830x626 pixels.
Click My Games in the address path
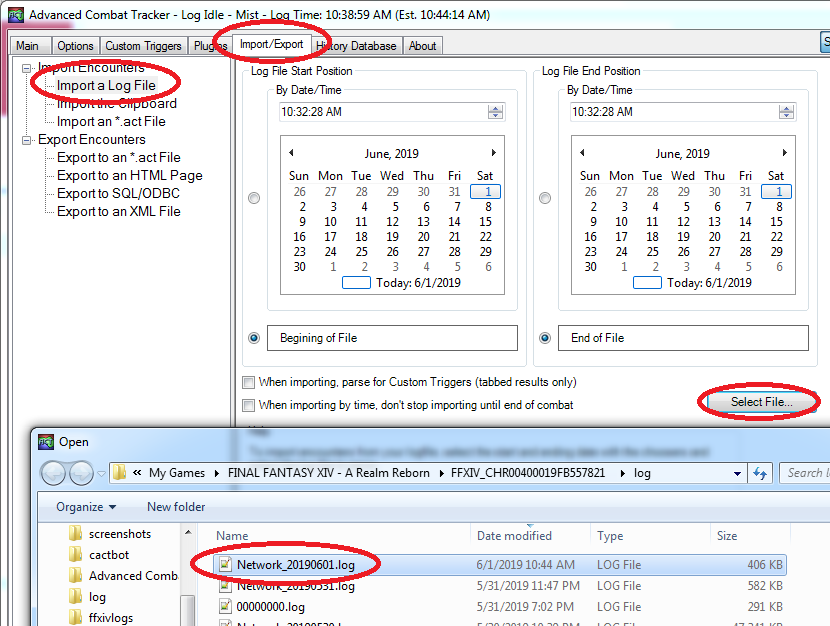[x=177, y=473]
